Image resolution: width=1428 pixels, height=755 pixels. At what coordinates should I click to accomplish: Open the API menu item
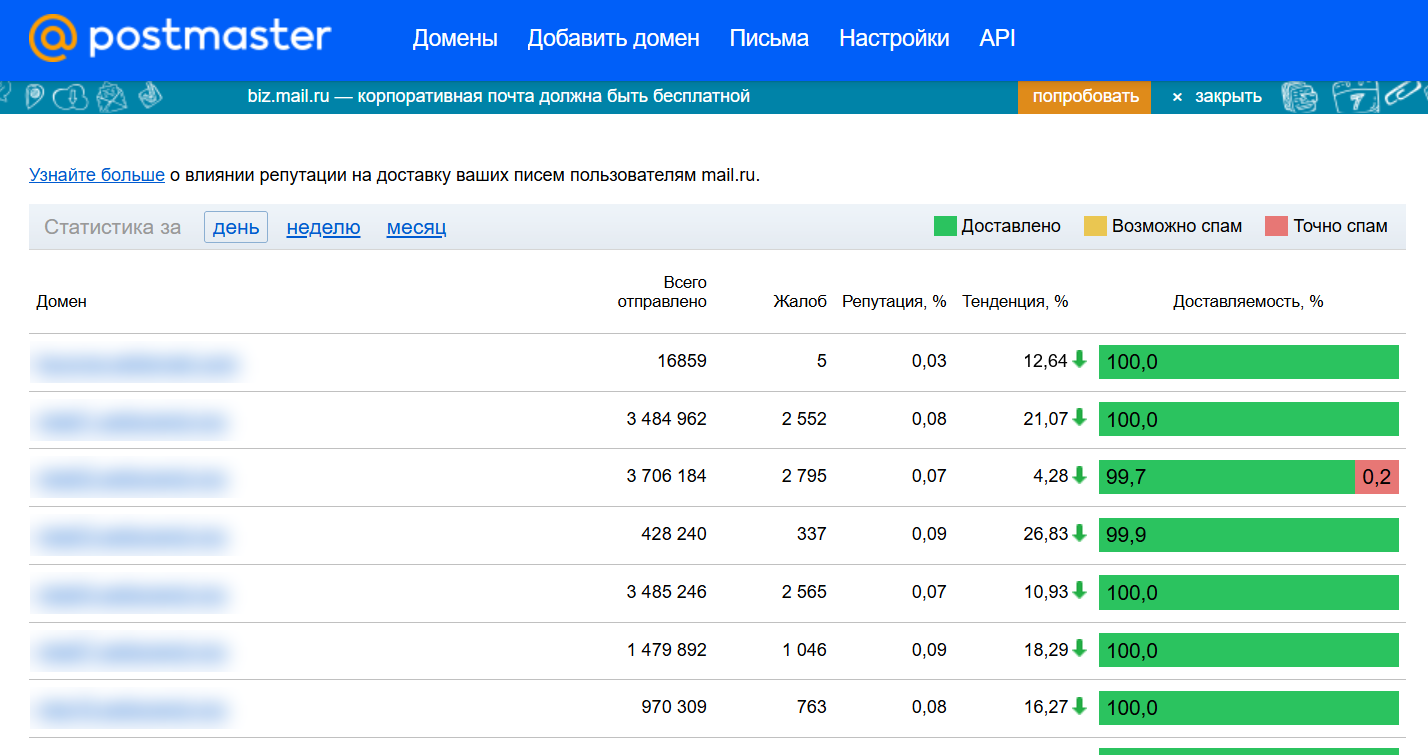pyautogui.click(x=998, y=39)
